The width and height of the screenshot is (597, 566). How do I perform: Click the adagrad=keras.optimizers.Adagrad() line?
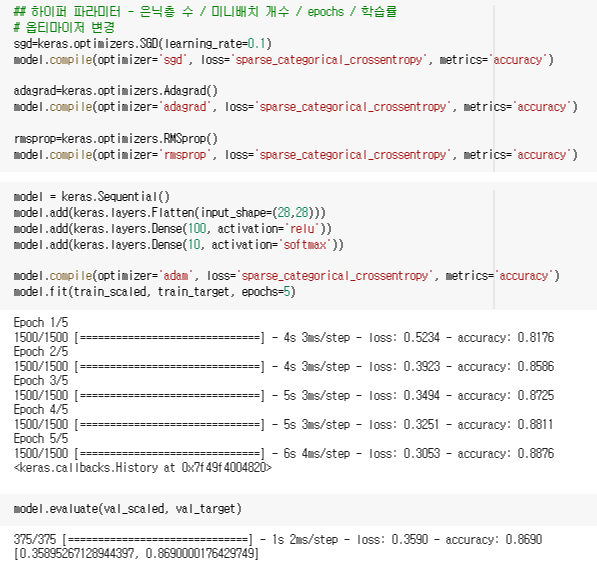(x=116, y=91)
